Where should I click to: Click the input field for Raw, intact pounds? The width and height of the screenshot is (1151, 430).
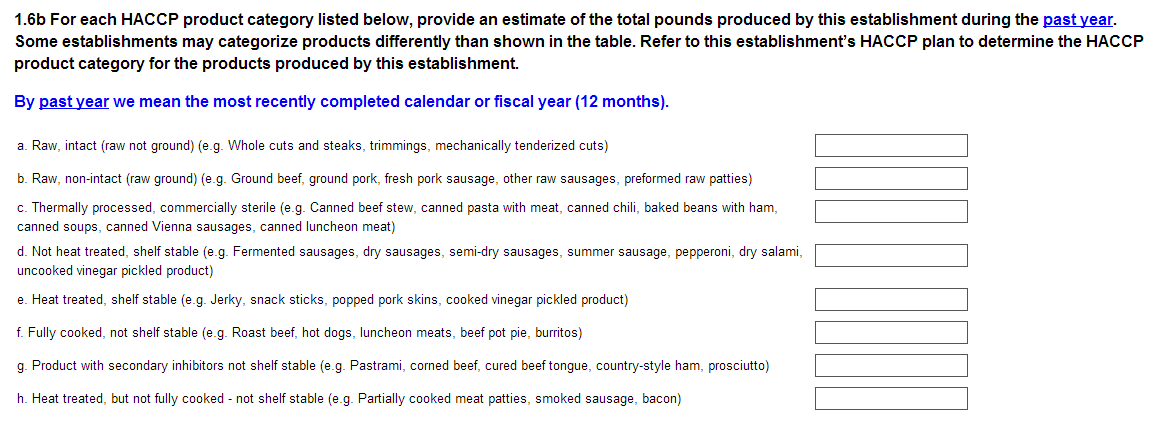891,146
